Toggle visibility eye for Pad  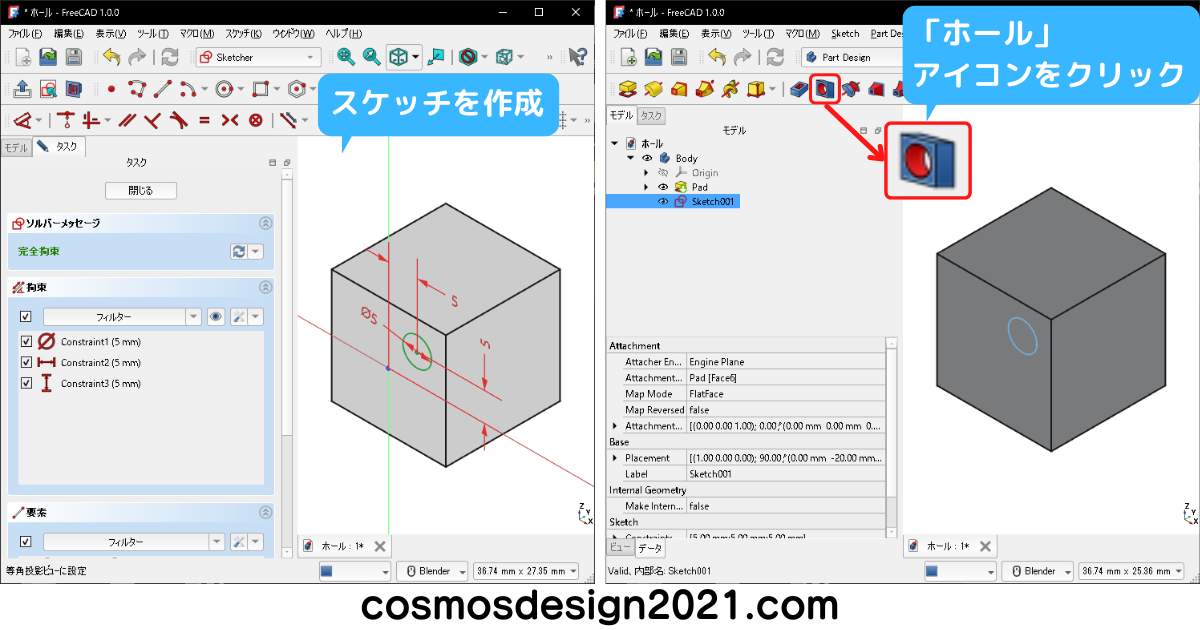pos(663,187)
